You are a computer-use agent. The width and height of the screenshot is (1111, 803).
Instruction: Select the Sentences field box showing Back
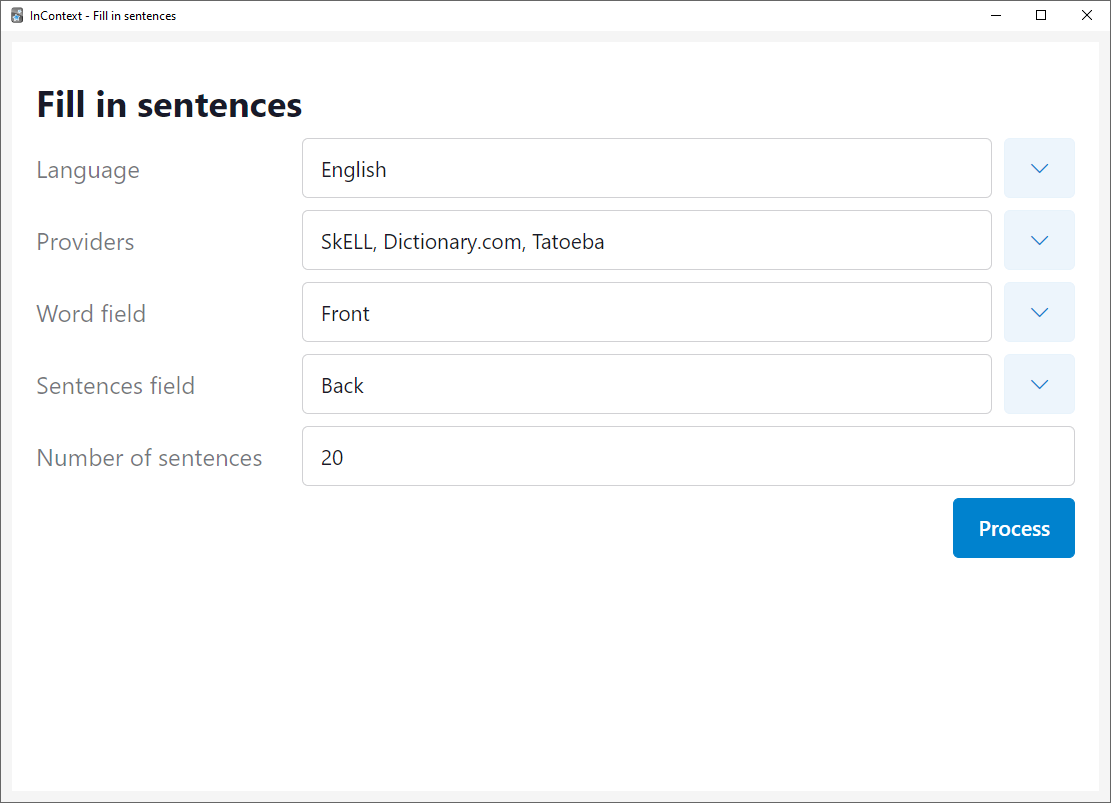[x=646, y=384]
